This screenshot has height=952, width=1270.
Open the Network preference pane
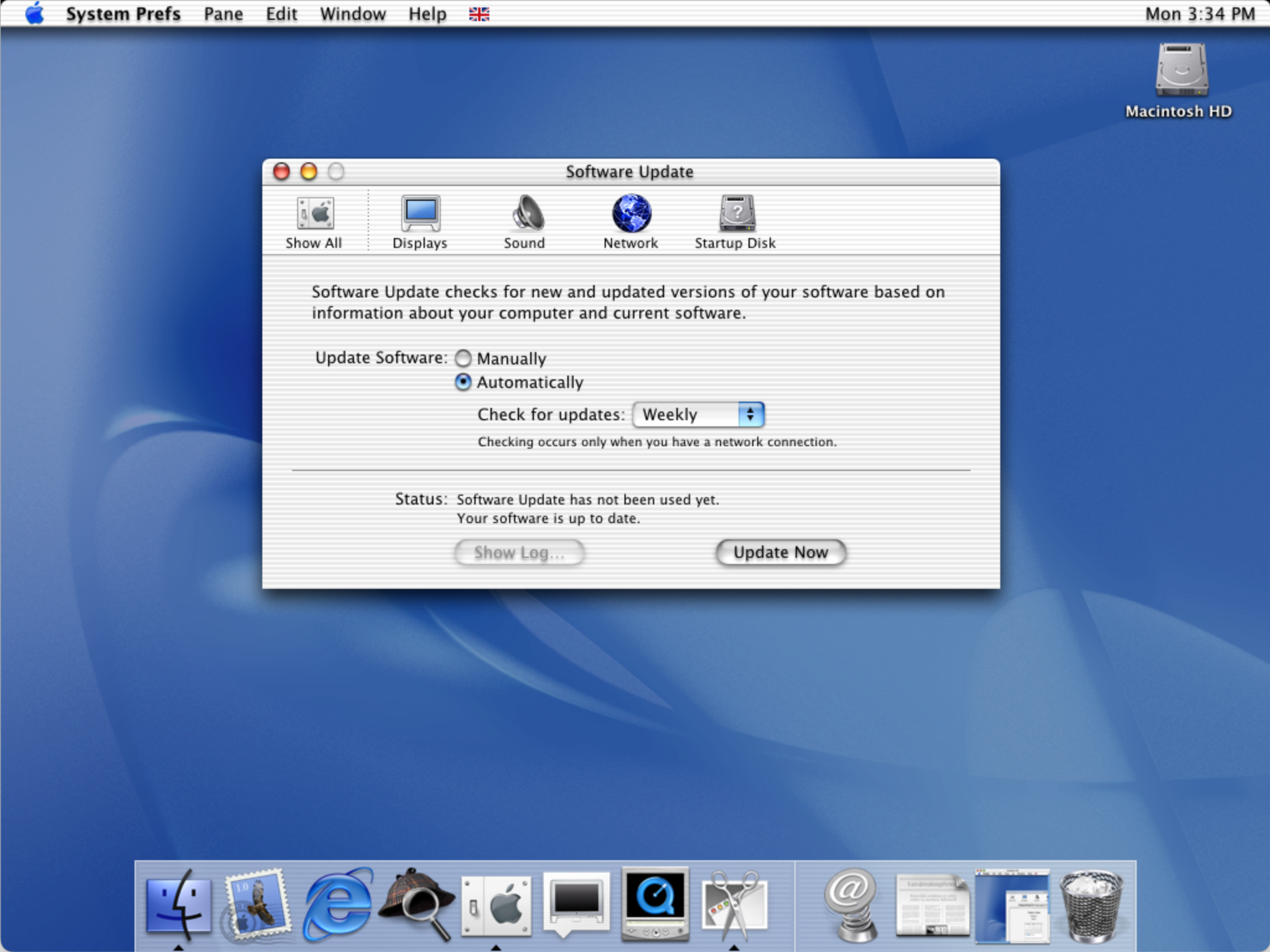click(x=631, y=222)
